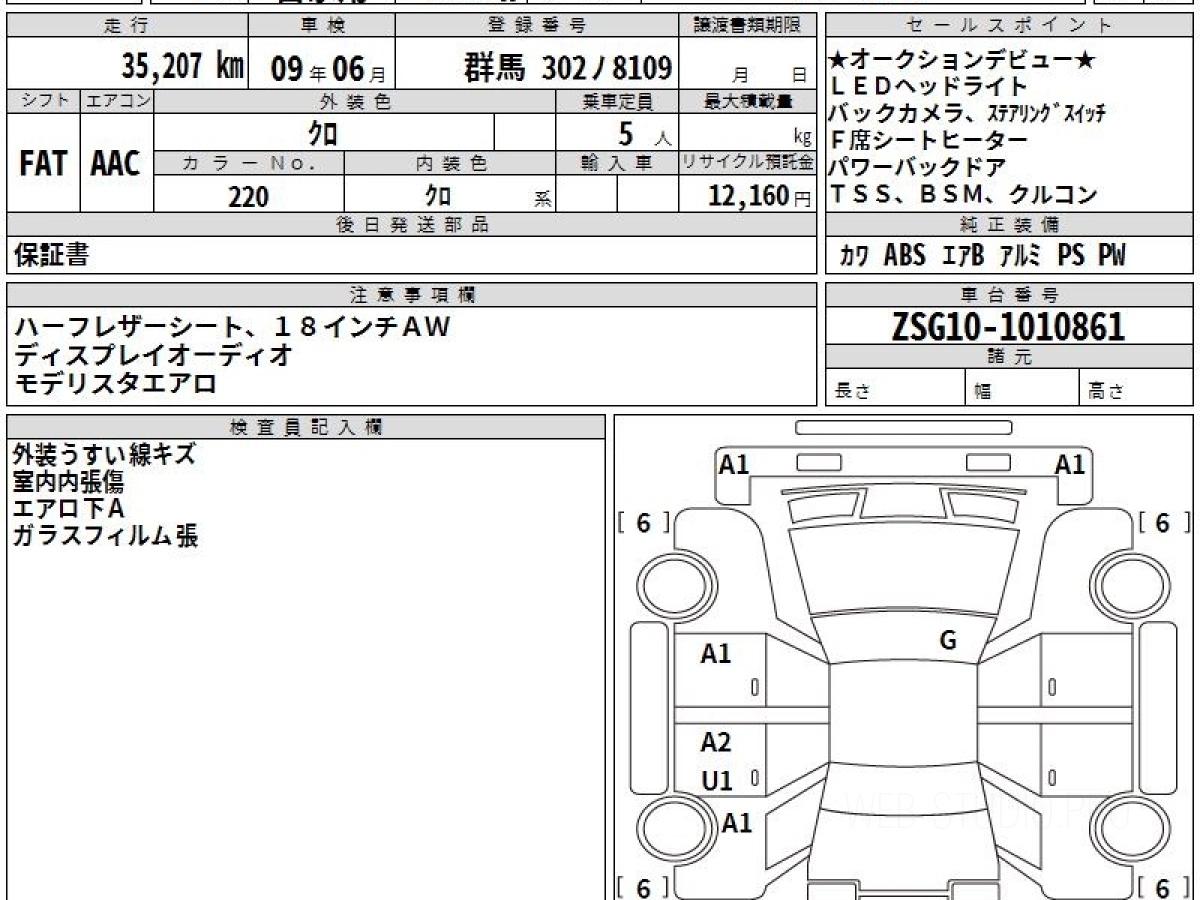Click the 輸入車 header

pyautogui.click(x=617, y=164)
